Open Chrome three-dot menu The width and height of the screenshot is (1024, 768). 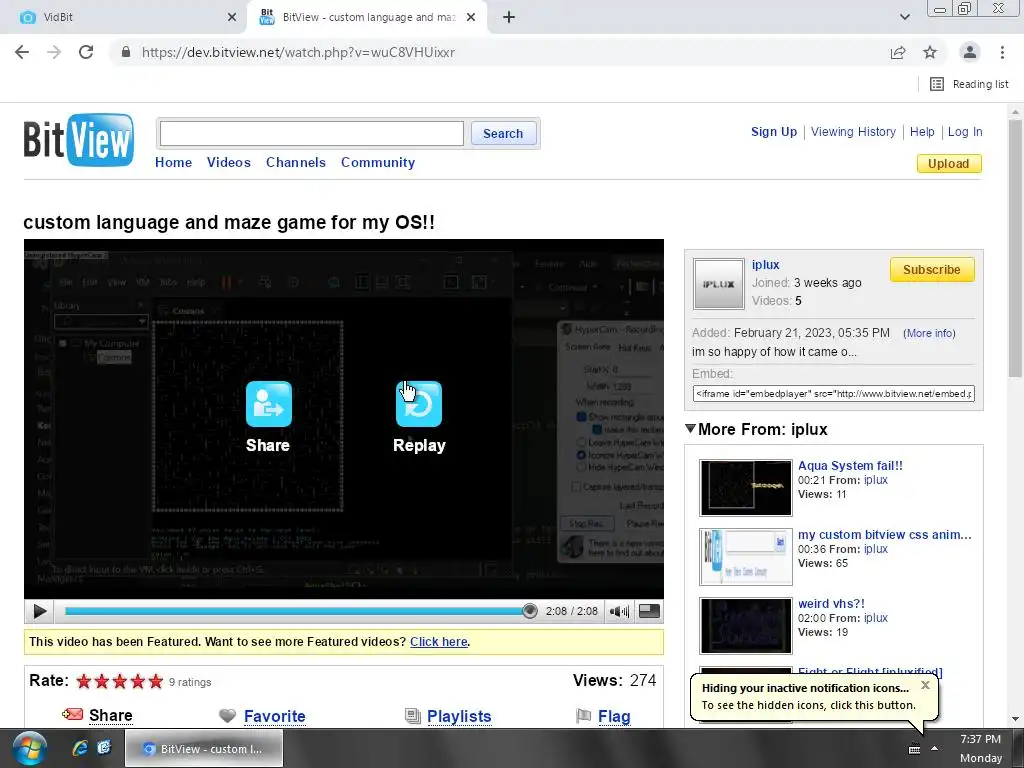pos(1002,52)
